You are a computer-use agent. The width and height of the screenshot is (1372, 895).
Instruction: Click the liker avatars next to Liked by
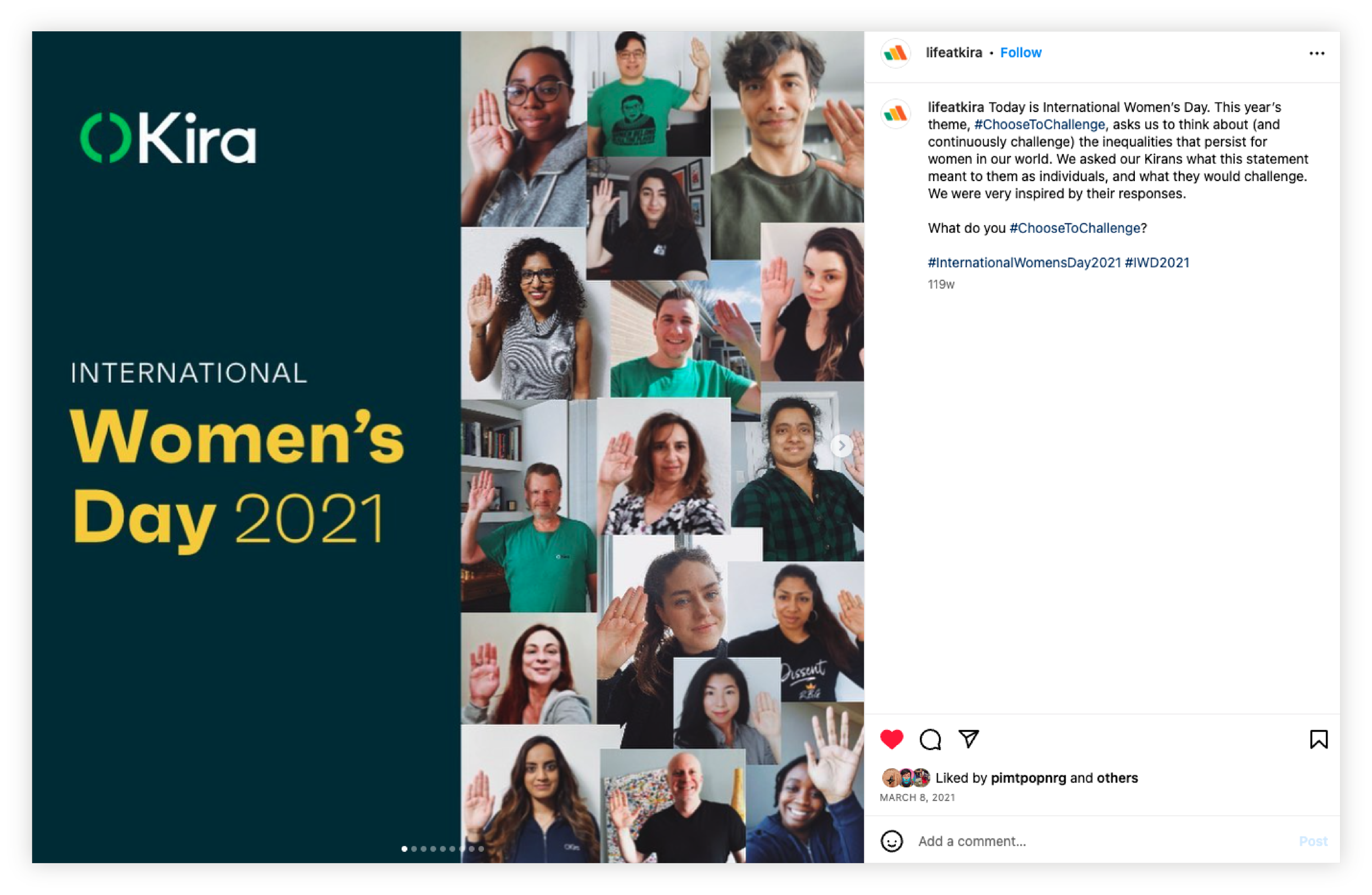[x=906, y=778]
